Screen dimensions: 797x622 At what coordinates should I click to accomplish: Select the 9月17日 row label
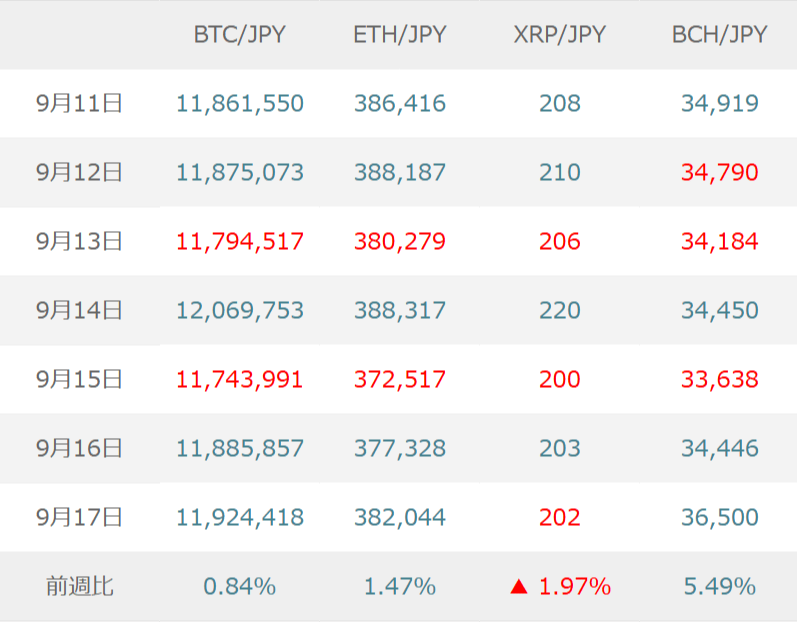tap(79, 517)
